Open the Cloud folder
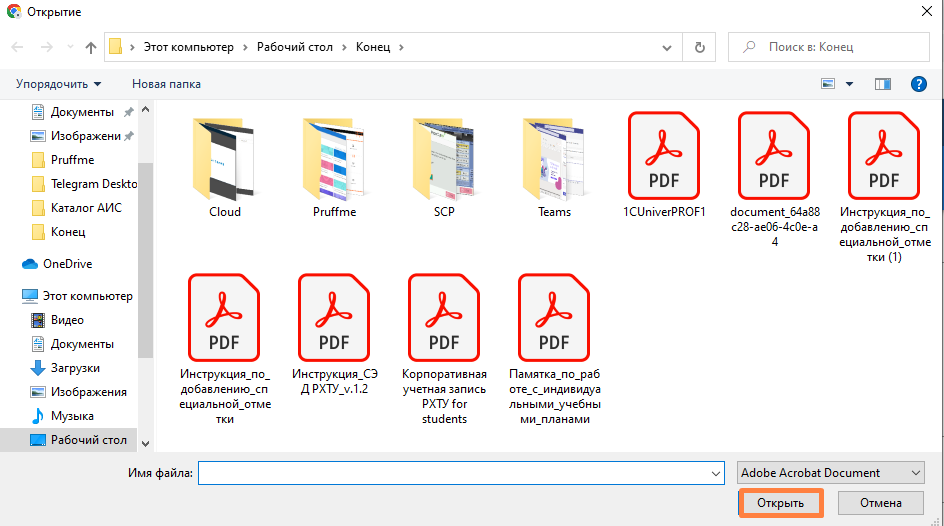Viewport: 944px width, 526px height. pyautogui.click(x=225, y=165)
